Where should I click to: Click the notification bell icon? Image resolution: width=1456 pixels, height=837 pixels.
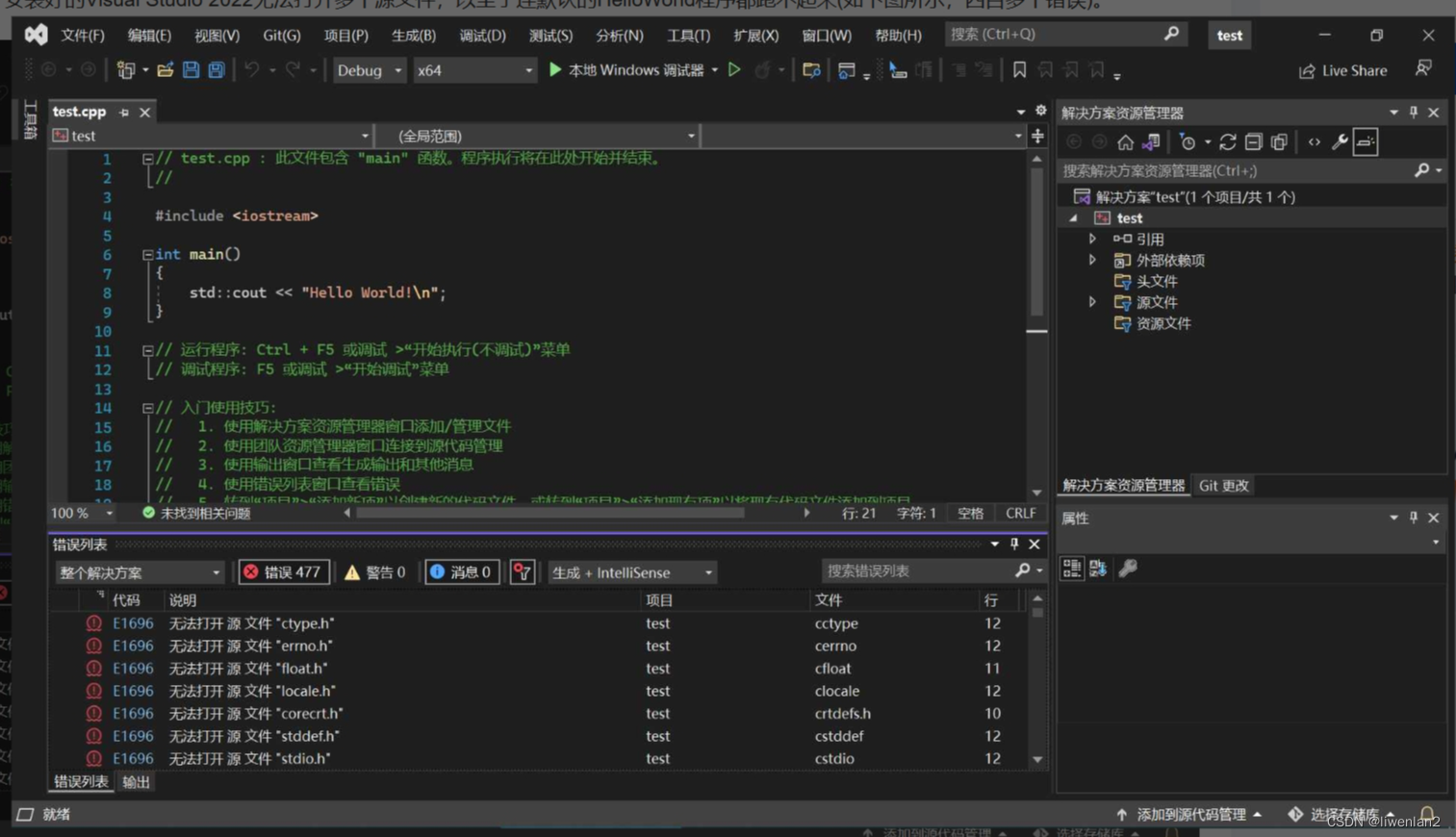(1427, 814)
